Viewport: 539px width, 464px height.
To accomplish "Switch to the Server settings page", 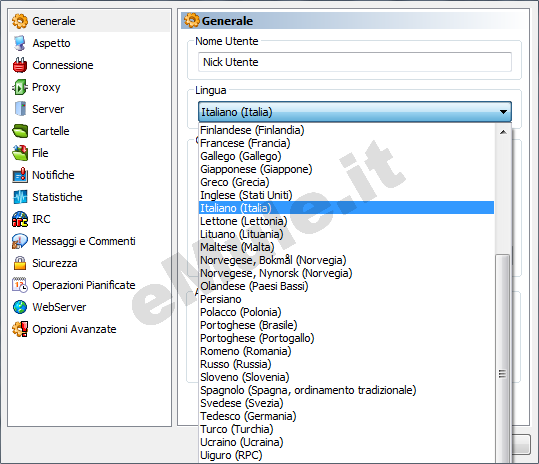I will [x=48, y=109].
